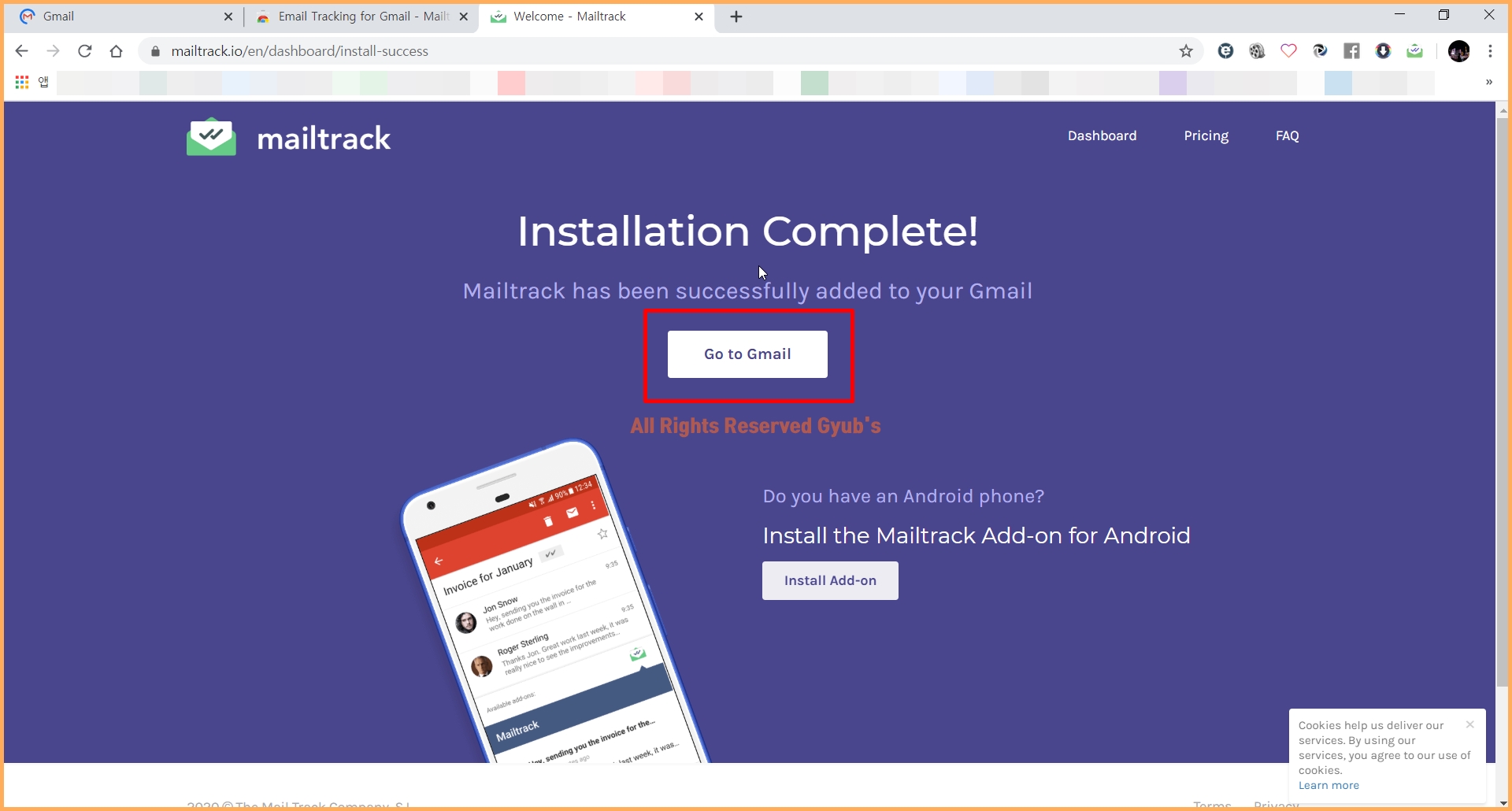
Task: Click the Android phone illustration
Action: coord(555,602)
